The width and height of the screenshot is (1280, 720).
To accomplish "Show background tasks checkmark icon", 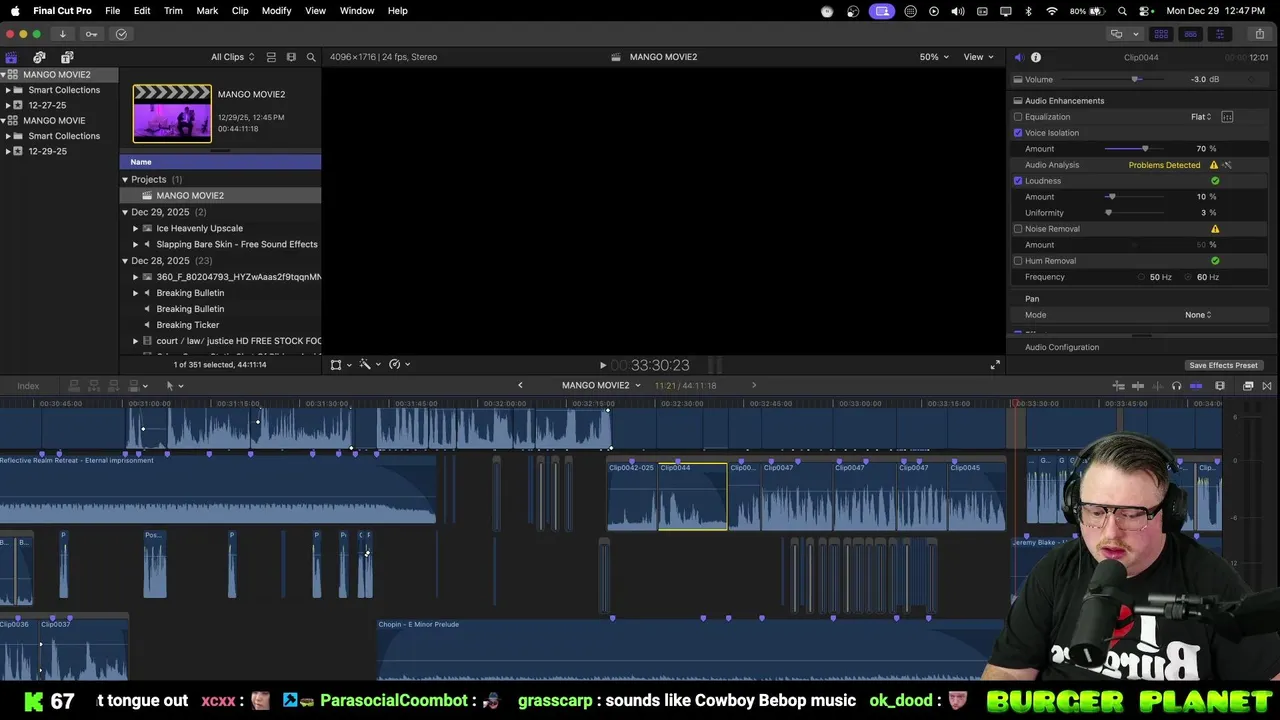I will click(x=121, y=34).
